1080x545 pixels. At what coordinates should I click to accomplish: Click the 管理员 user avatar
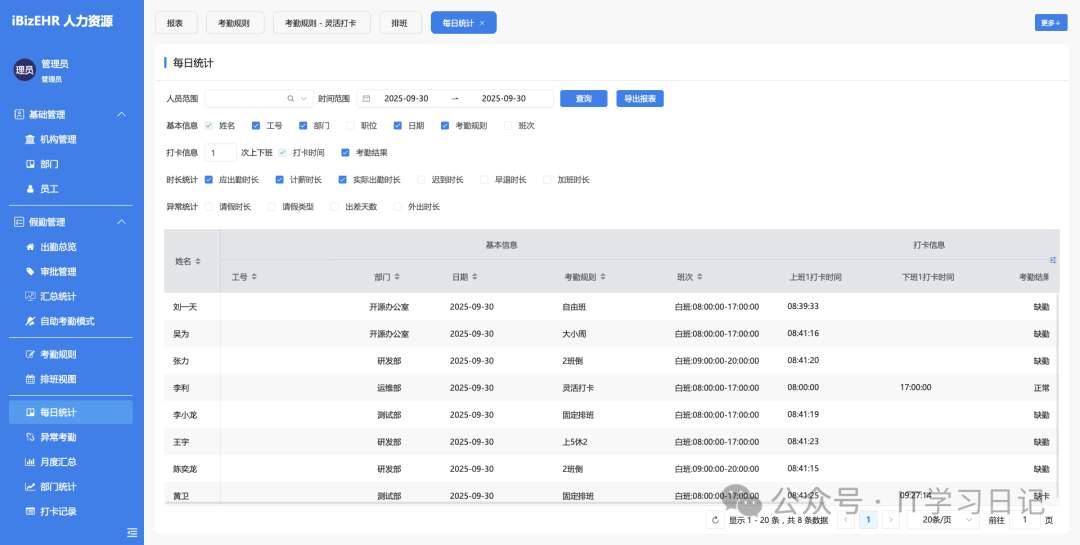[x=24, y=70]
